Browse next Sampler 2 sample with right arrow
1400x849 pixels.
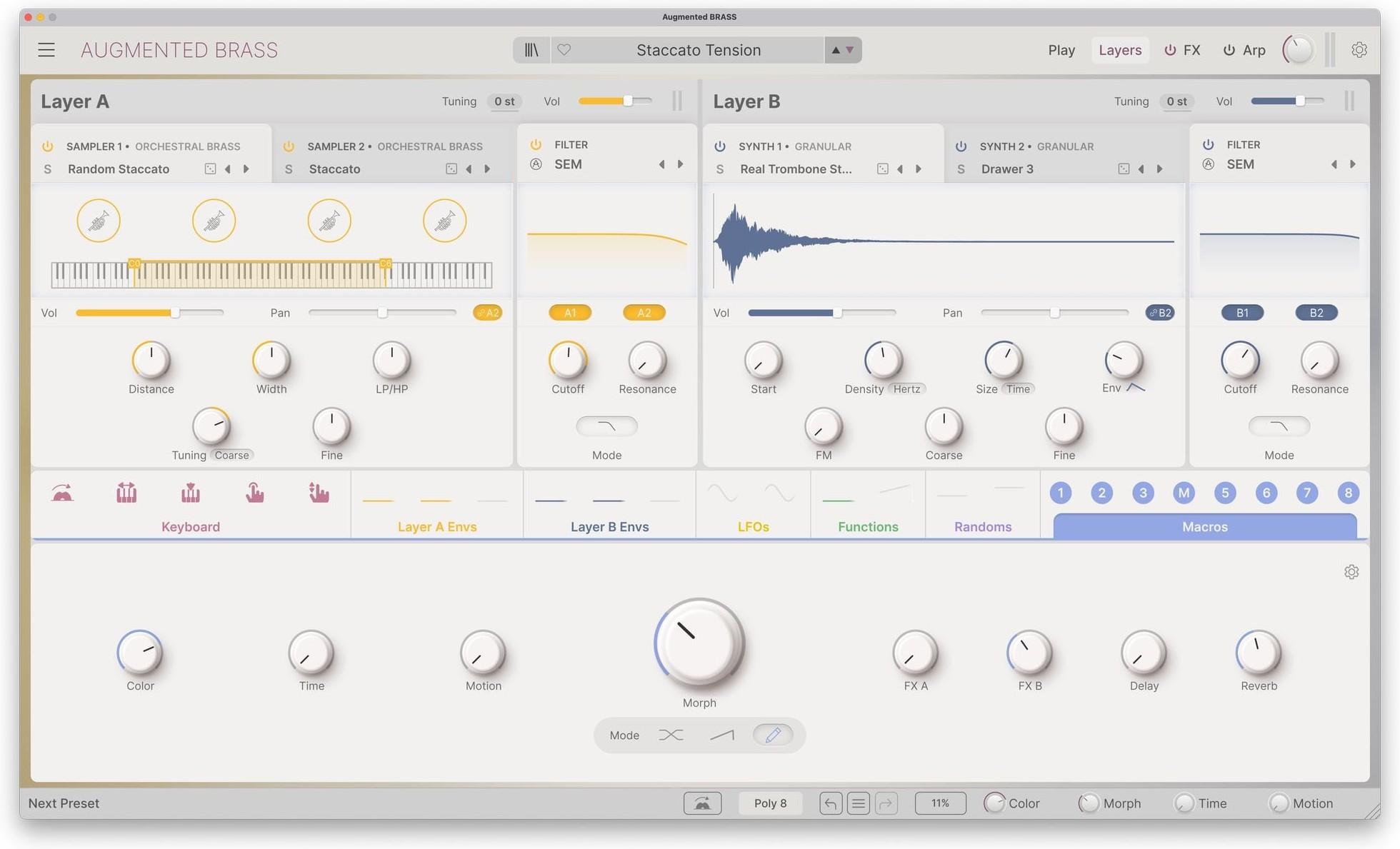pyautogui.click(x=488, y=169)
